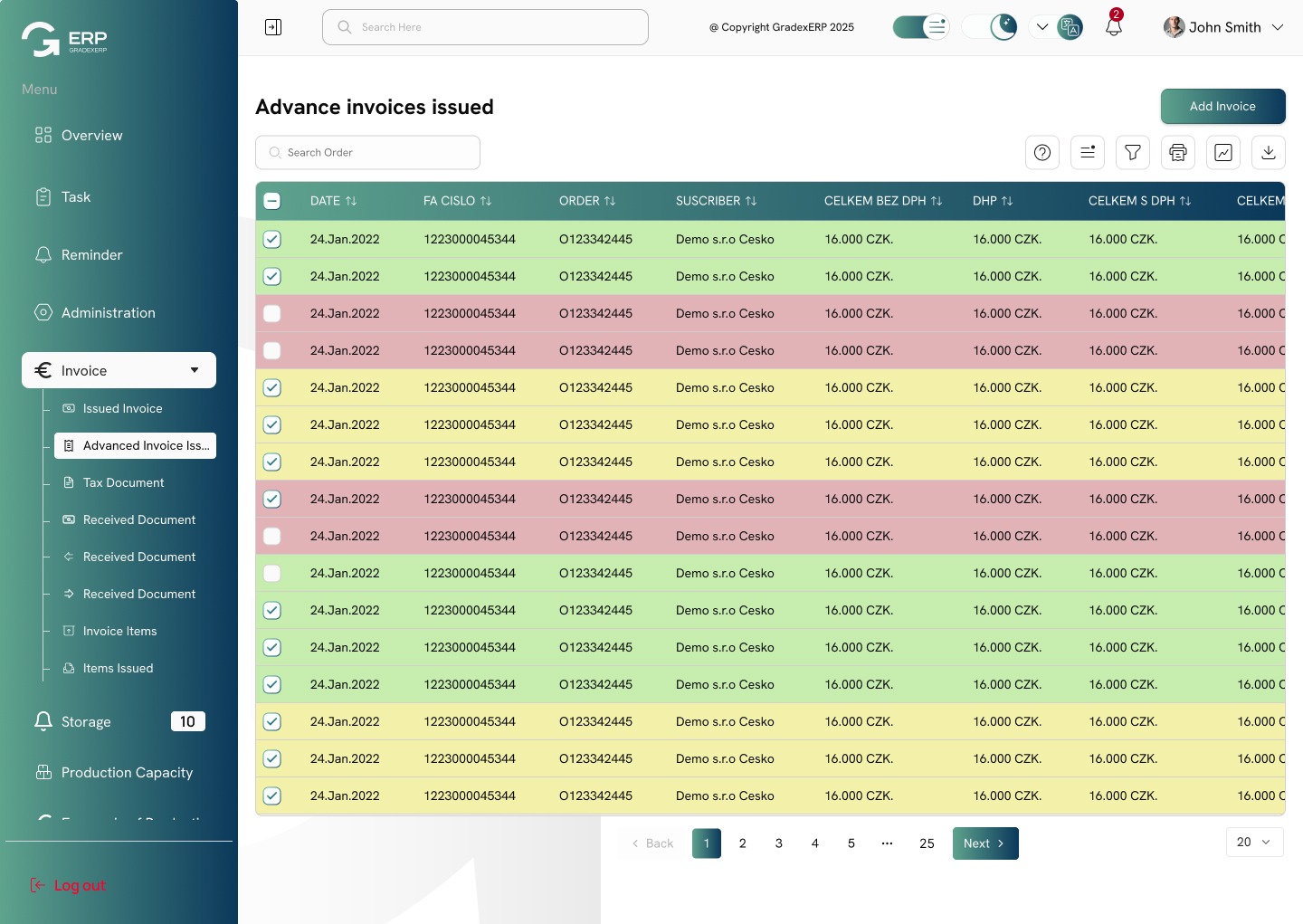This screenshot has height=924, width=1303.
Task: Click the filter funnel icon
Action: tap(1133, 153)
